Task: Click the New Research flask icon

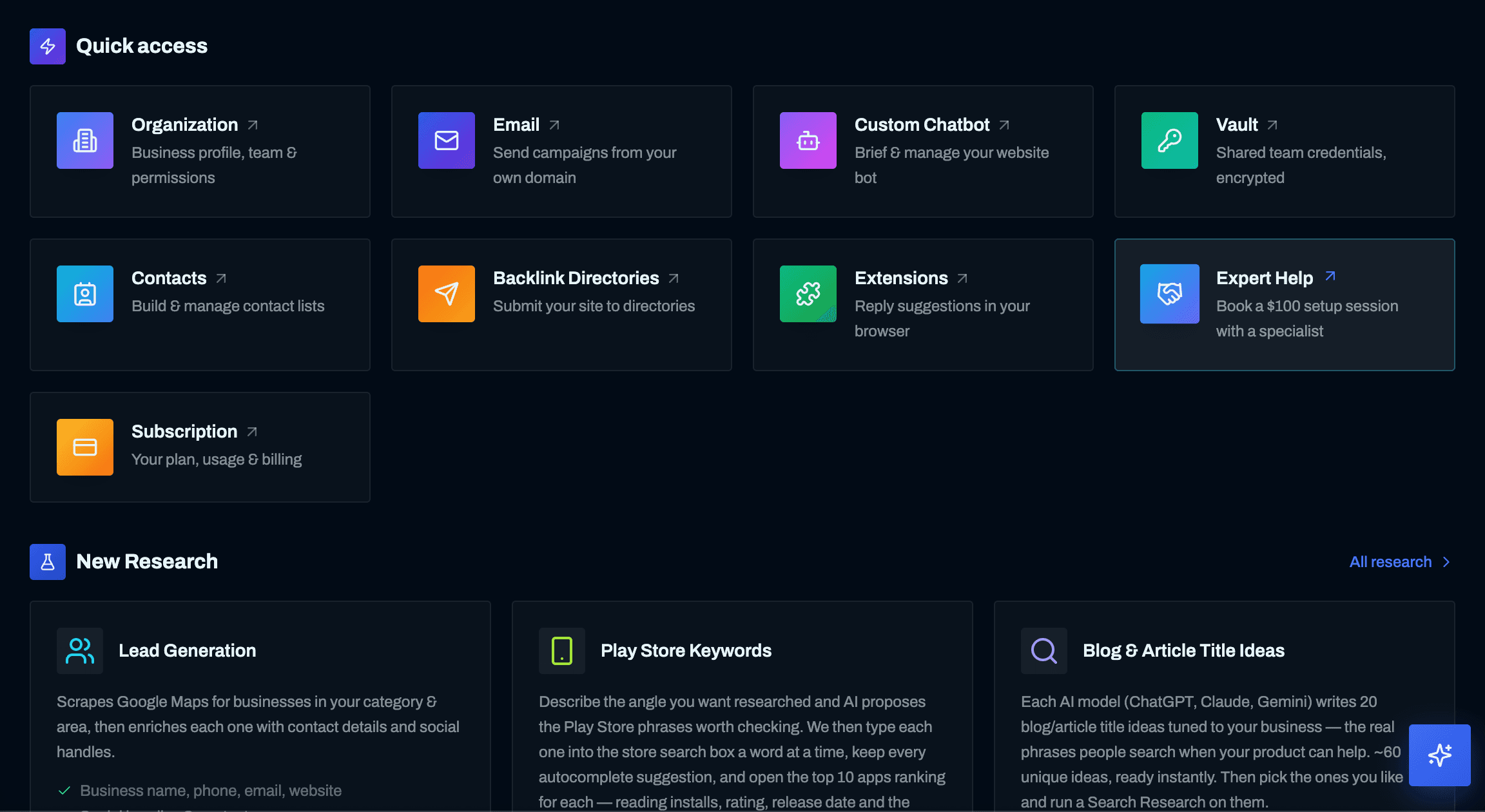Action: (x=48, y=562)
